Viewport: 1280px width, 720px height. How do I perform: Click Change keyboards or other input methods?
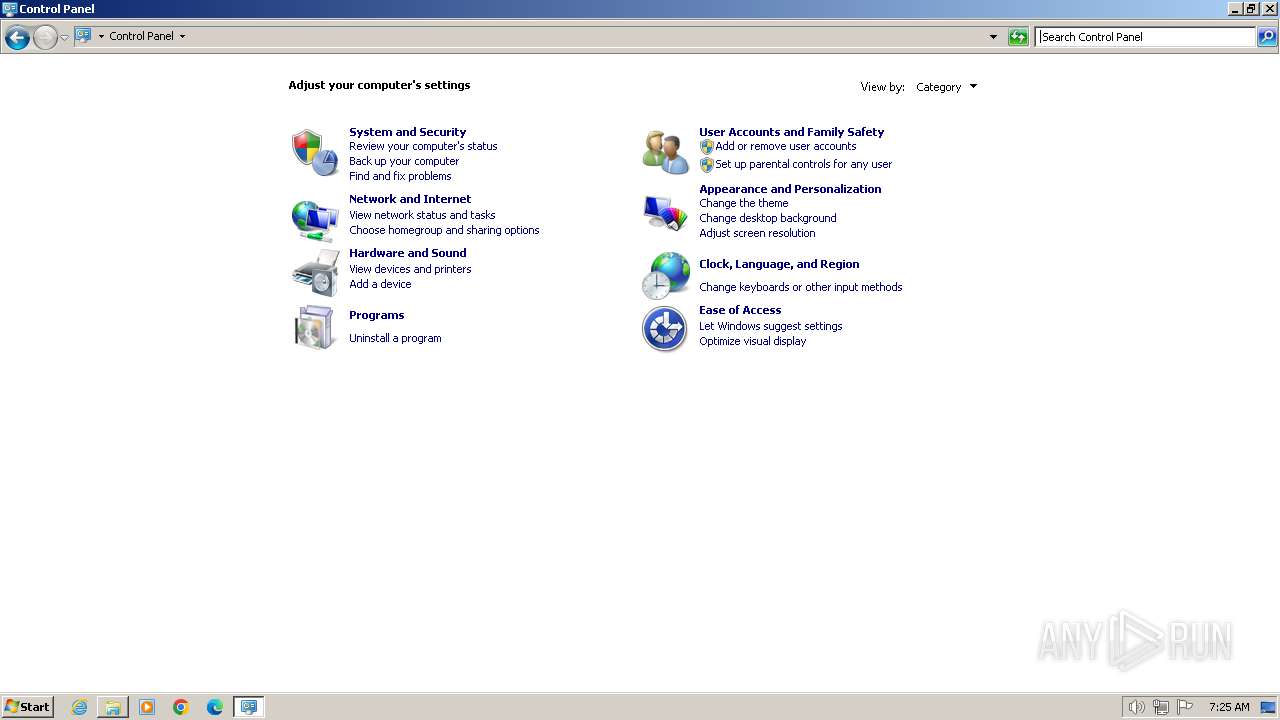(801, 287)
